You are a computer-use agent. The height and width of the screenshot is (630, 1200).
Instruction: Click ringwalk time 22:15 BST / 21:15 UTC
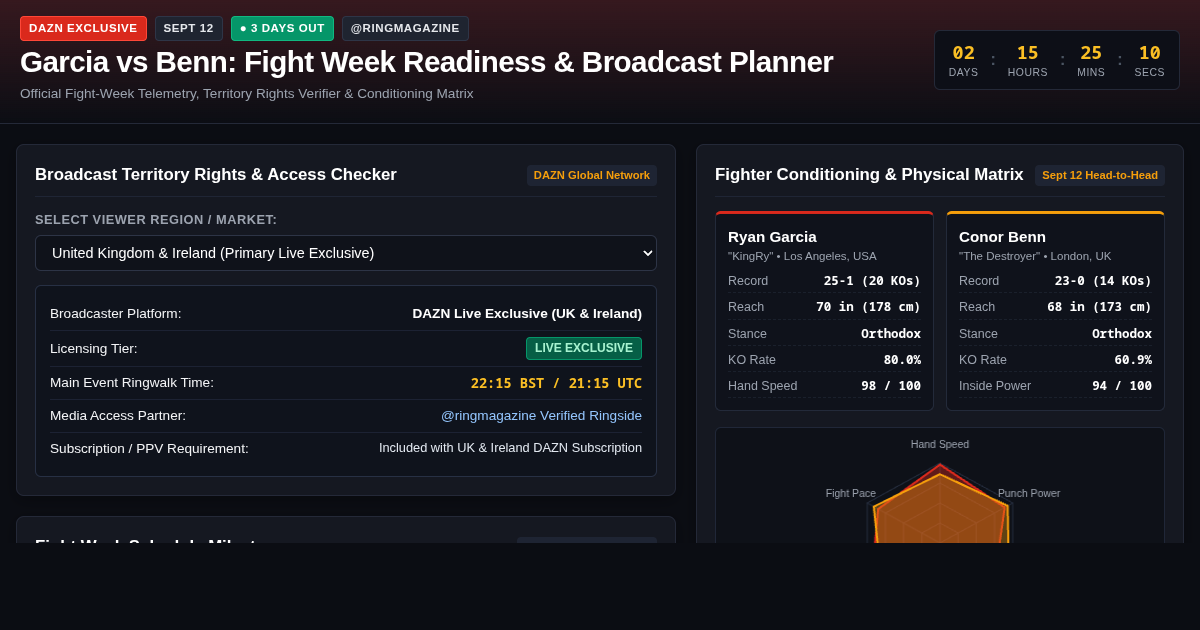556,383
